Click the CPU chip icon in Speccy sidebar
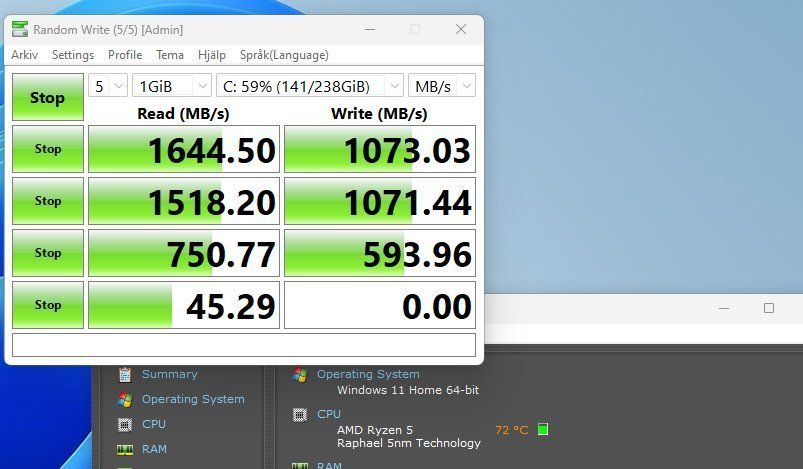The image size is (803, 469). click(x=124, y=424)
